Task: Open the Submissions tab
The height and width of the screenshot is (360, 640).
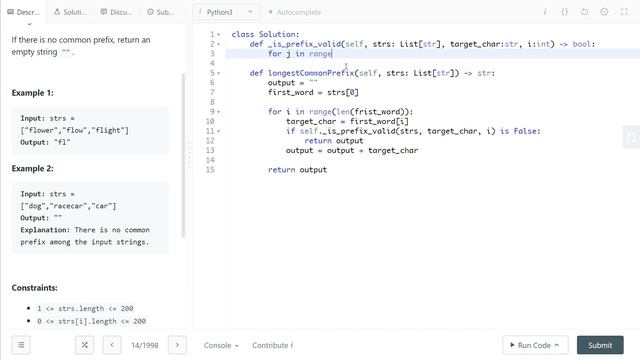Action: tap(160, 12)
